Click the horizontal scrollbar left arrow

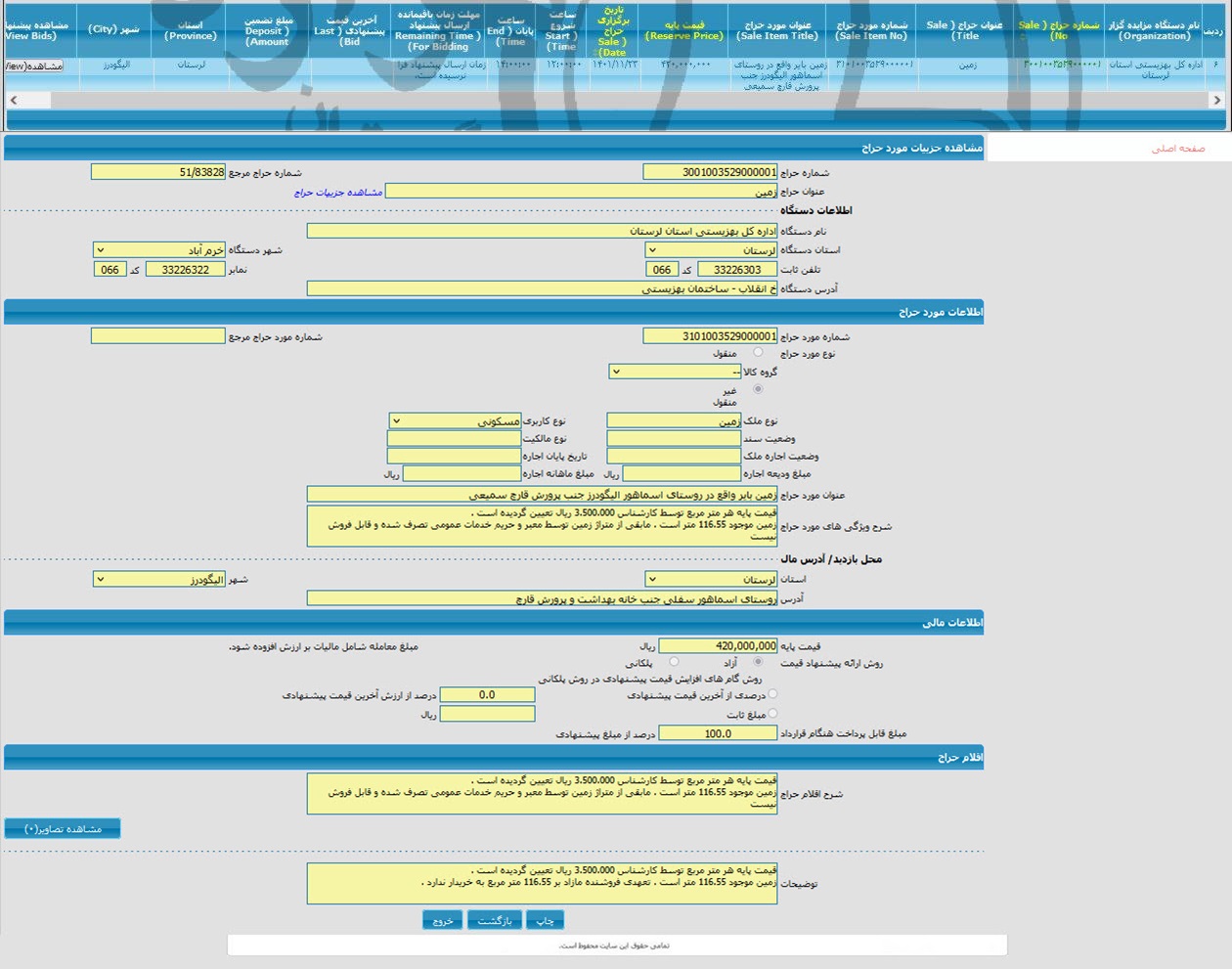tap(13, 100)
